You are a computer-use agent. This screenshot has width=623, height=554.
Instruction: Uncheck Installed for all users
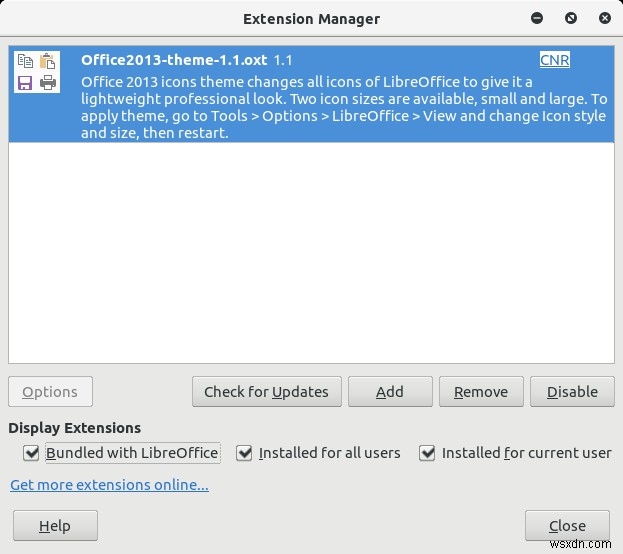pos(244,453)
